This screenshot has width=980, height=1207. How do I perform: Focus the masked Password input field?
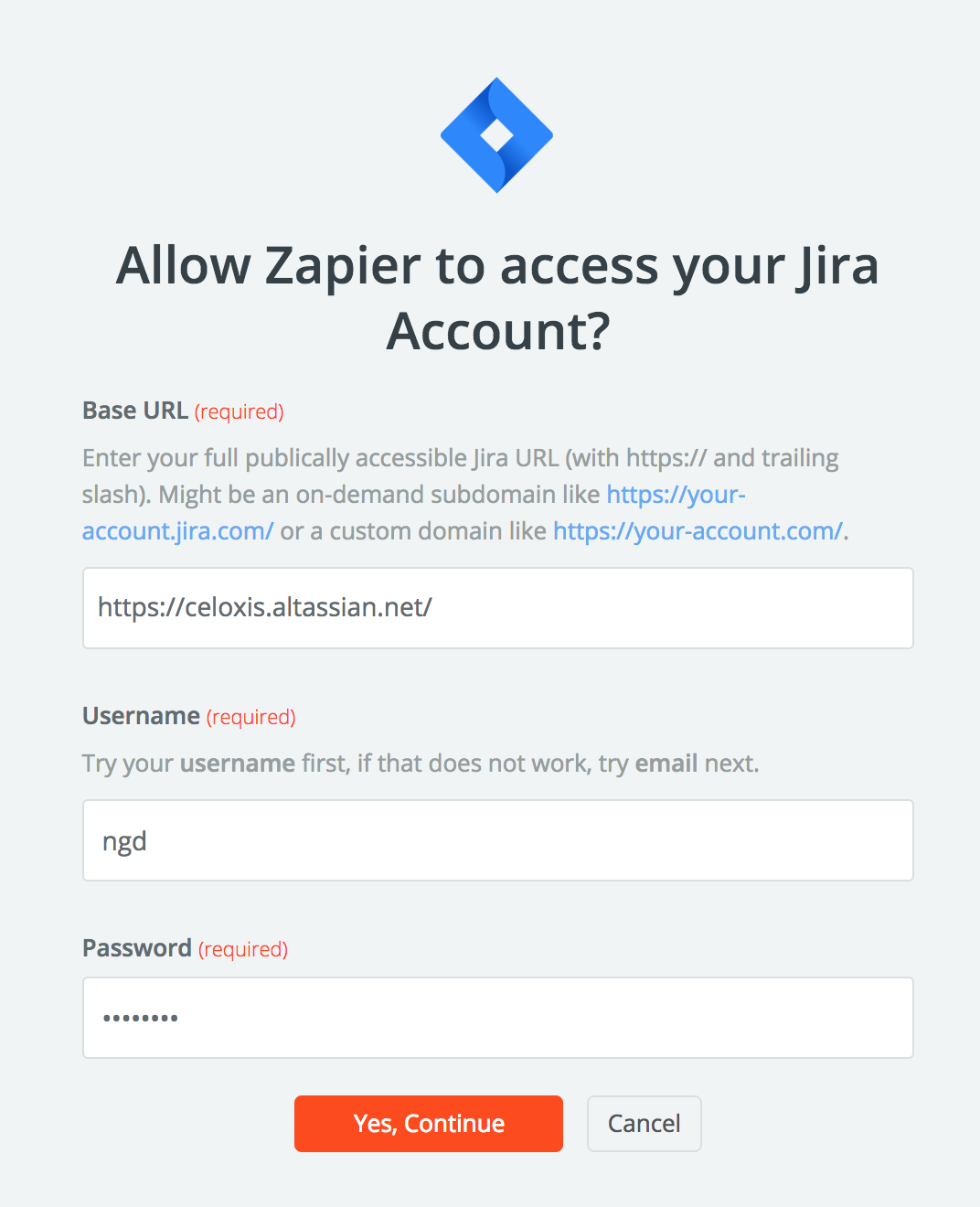(497, 1018)
